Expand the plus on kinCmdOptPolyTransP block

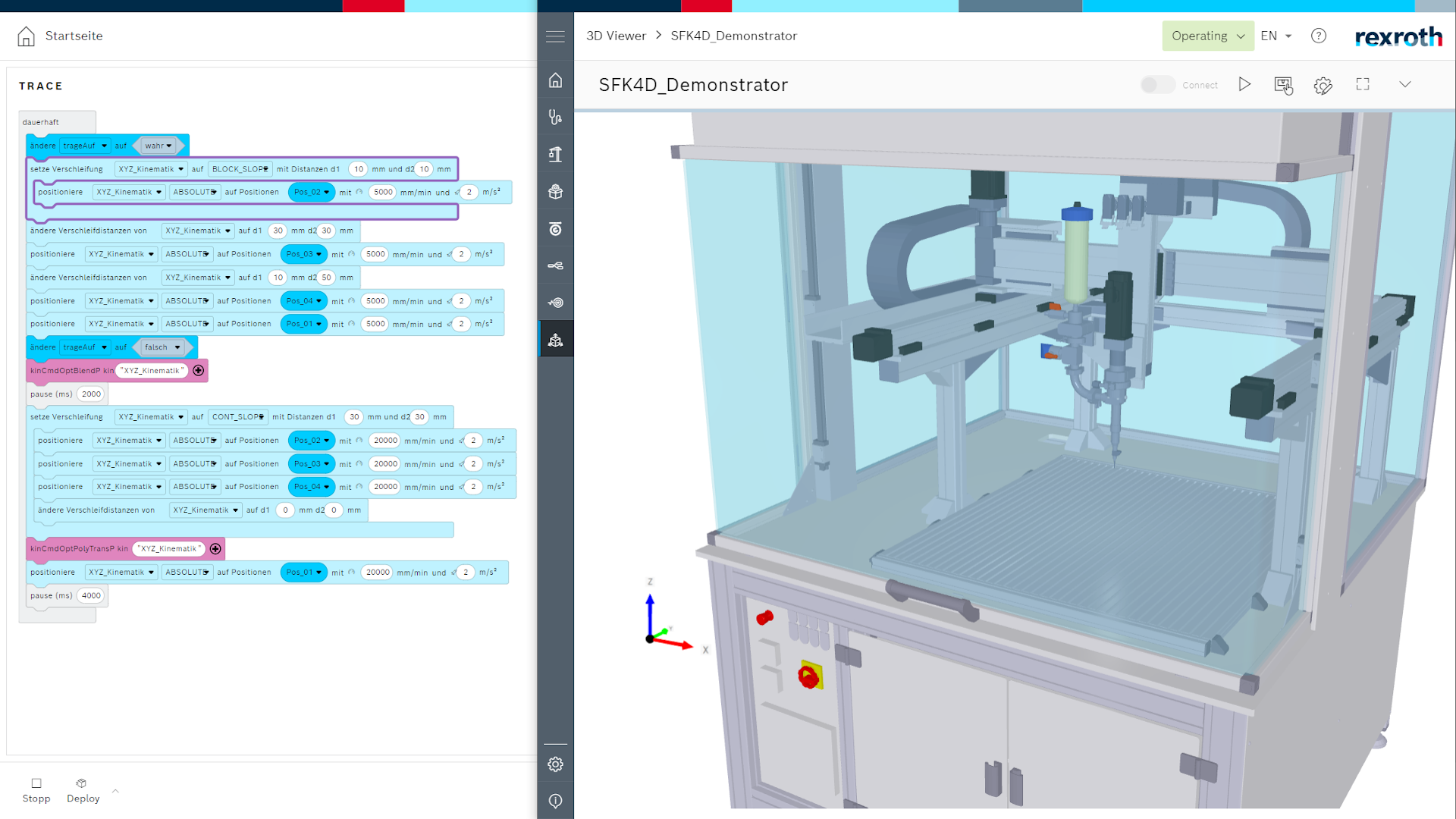point(215,549)
